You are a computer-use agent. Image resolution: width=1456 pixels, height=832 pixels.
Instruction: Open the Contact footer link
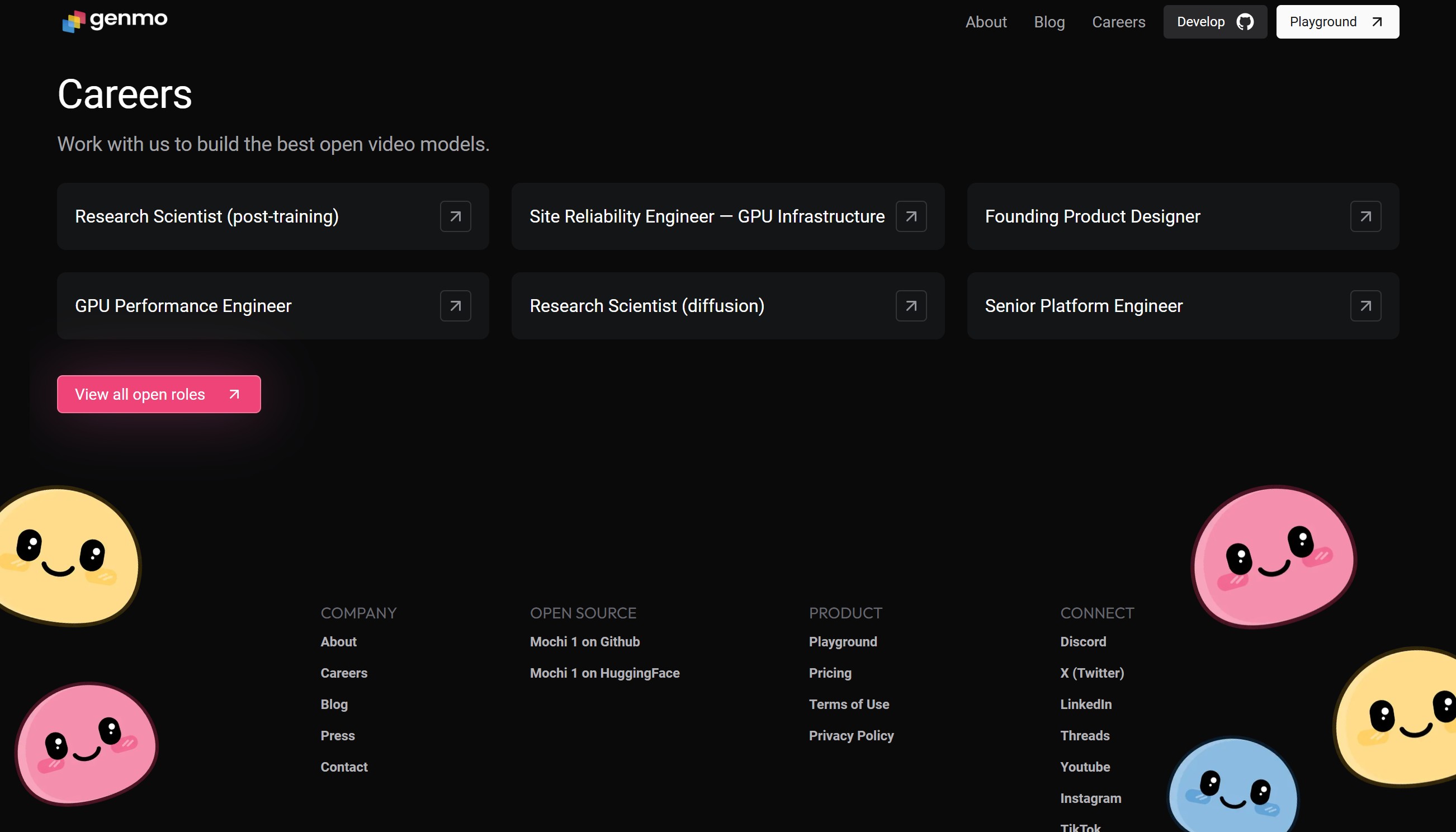click(x=344, y=767)
